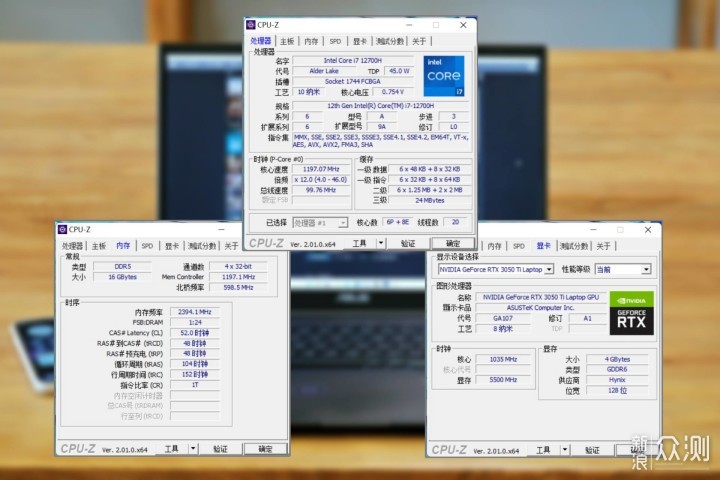
Task: Click the 128 位 bus width value
Action: point(617,390)
